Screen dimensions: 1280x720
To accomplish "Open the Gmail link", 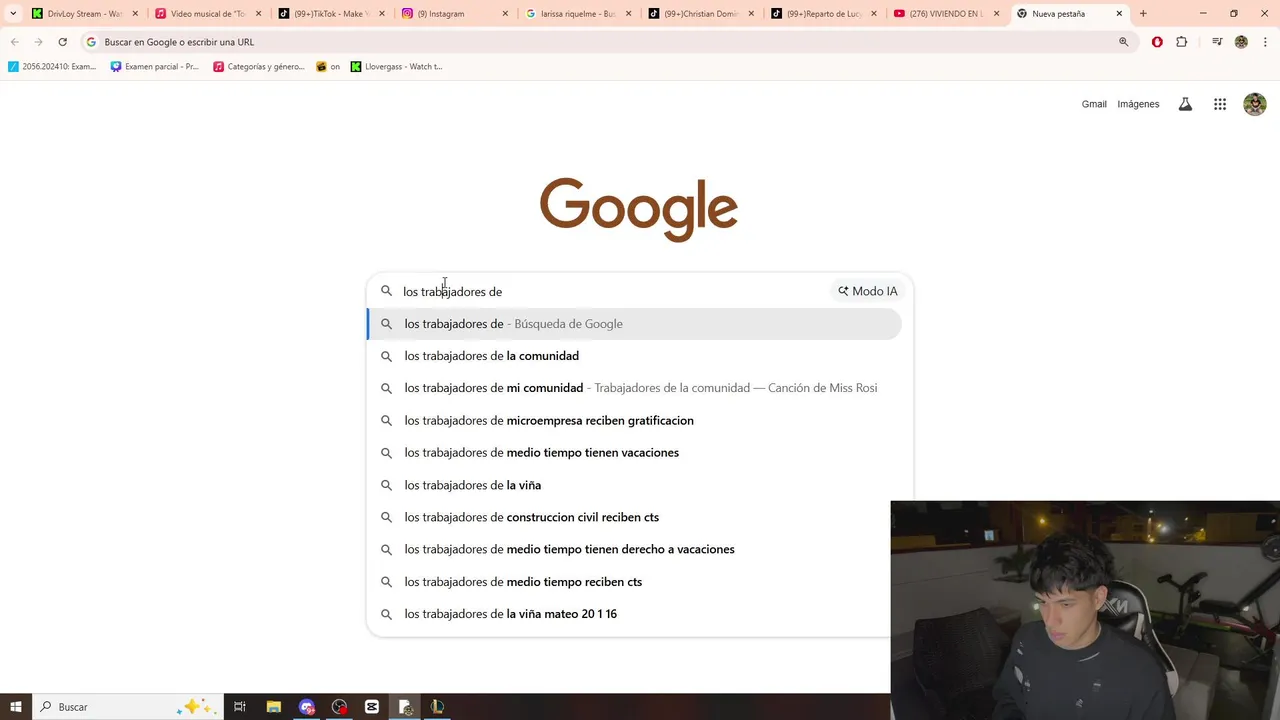I will click(1094, 104).
